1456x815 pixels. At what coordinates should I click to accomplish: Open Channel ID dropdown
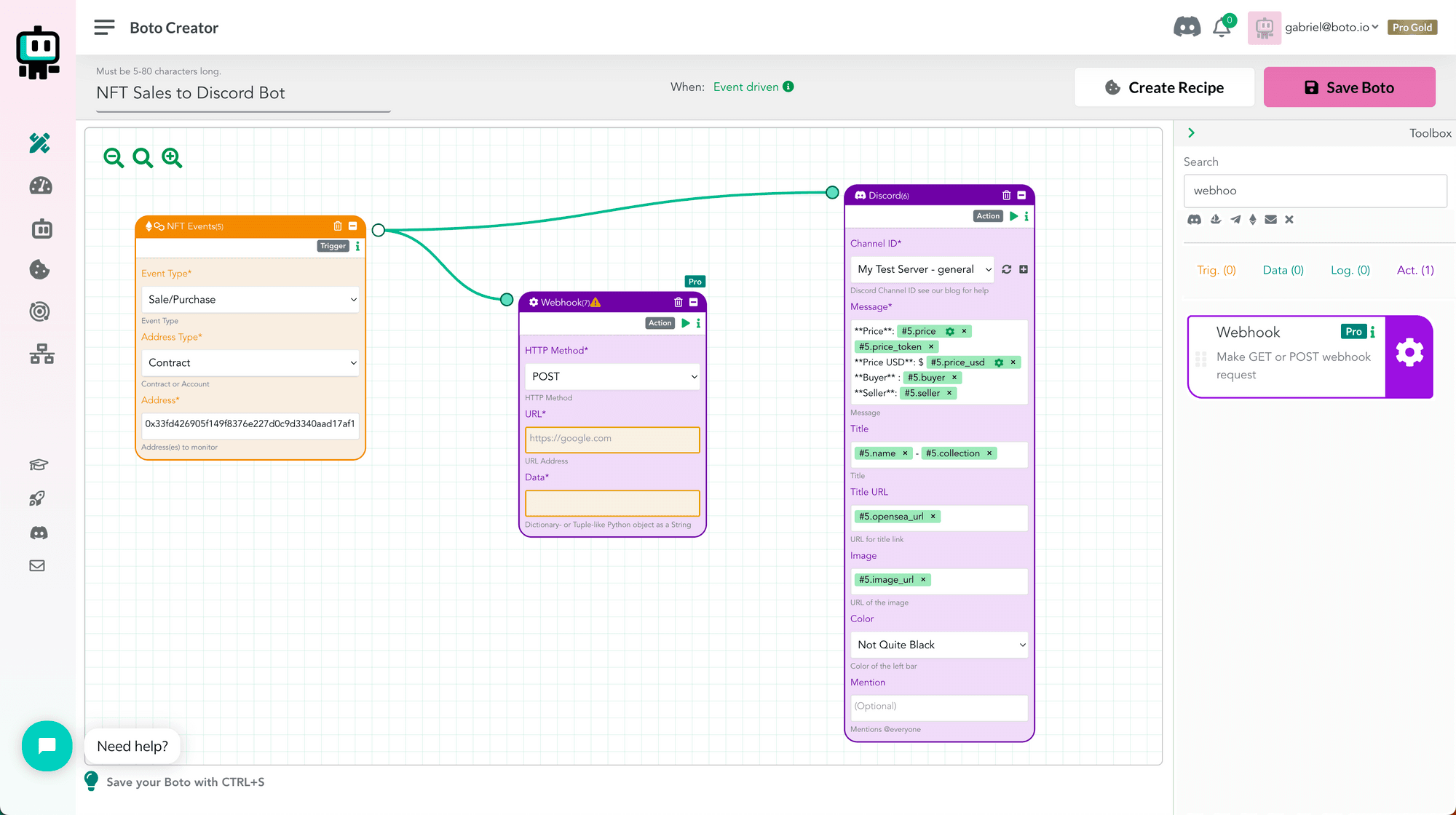tap(922, 269)
